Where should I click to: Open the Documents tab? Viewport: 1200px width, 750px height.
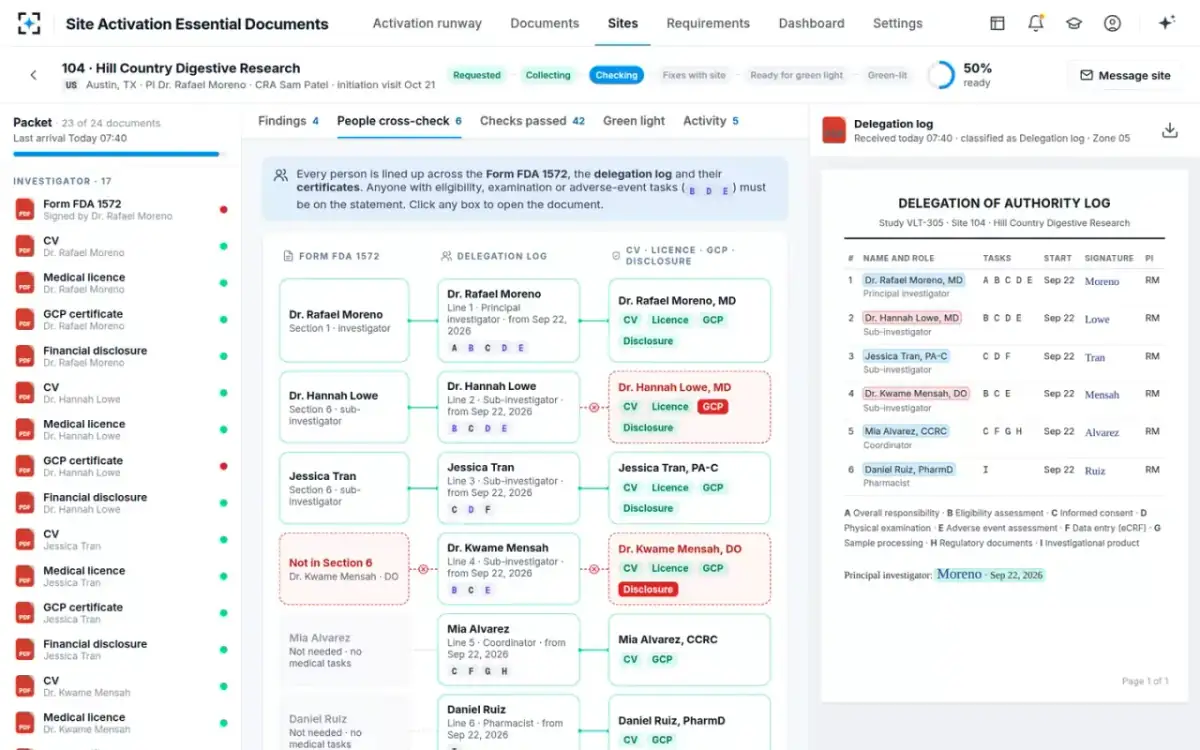[544, 23]
